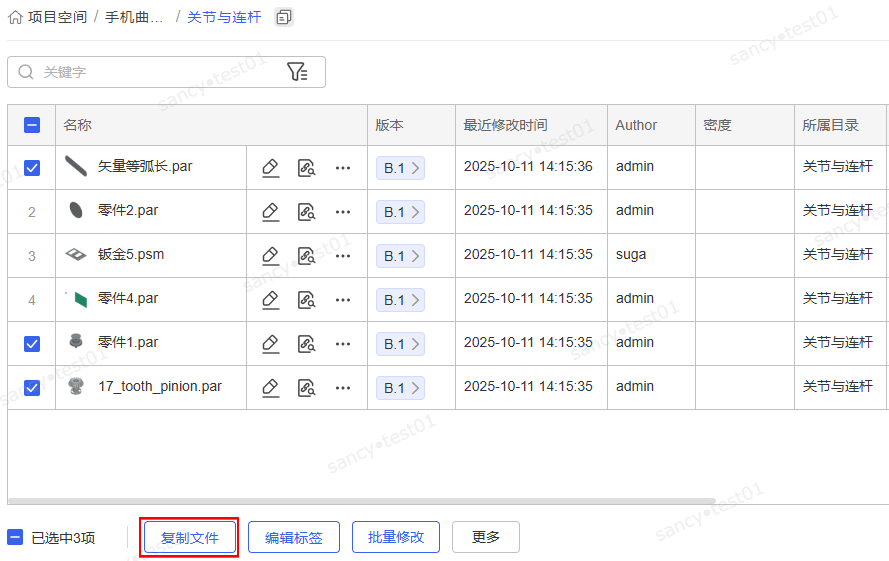Expand the B.1 version of 17_tooth_pinion.par
This screenshot has width=889, height=561.
point(400,388)
